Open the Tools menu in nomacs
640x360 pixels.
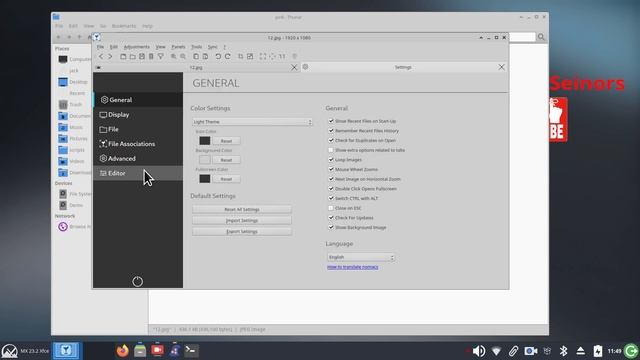[x=197, y=47]
